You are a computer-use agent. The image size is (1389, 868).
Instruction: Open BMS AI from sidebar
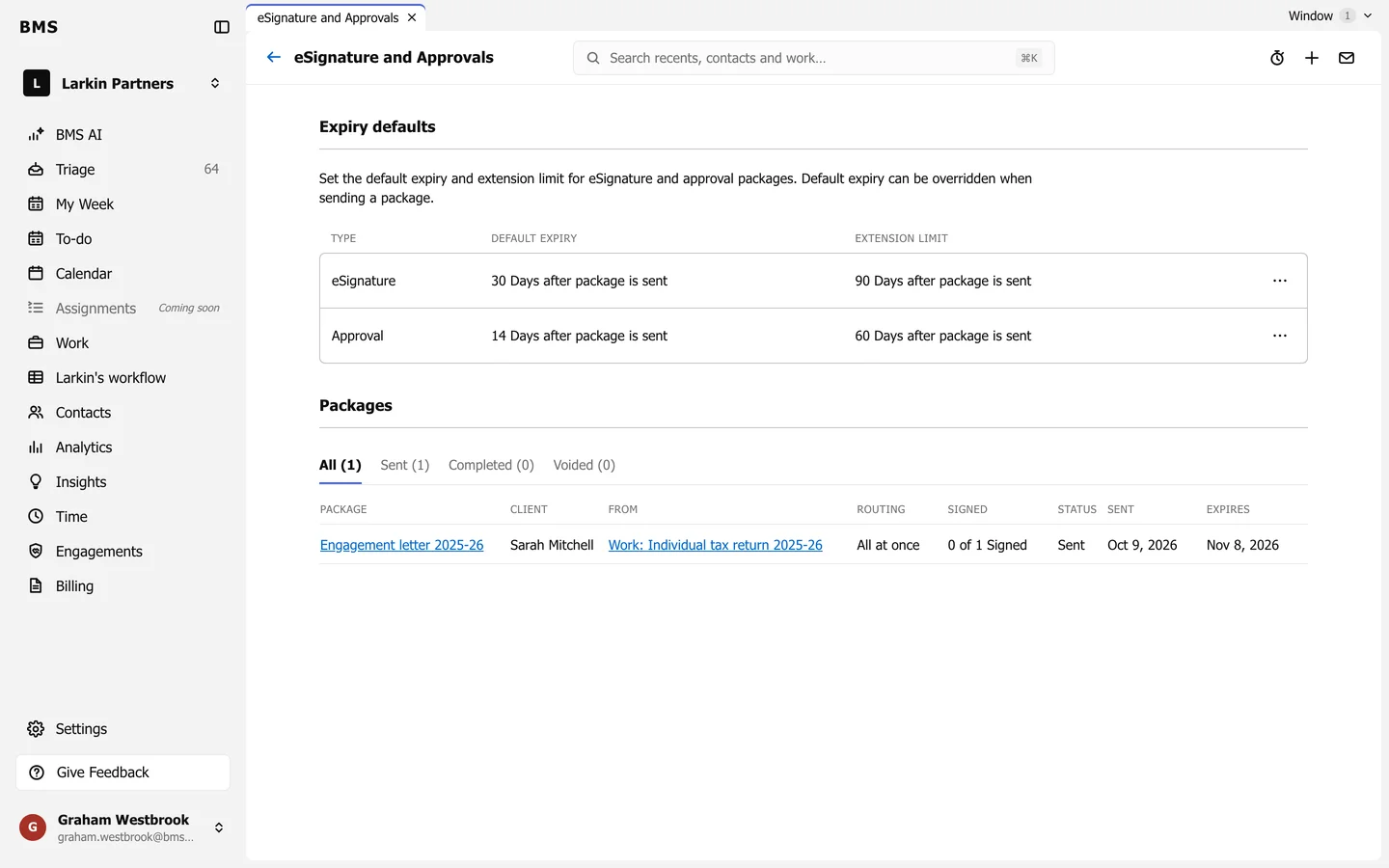pos(123,134)
